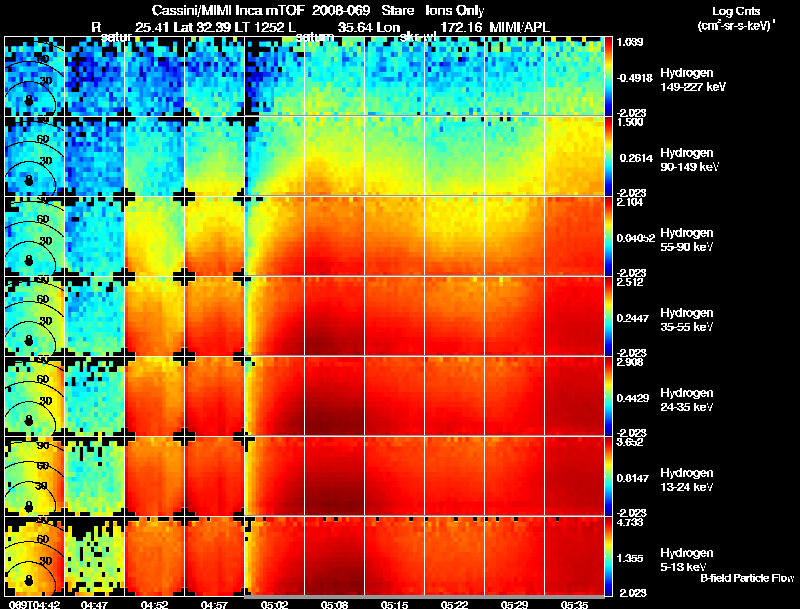Click the 0.8147 color scale value
The image size is (800, 609).
633,478
